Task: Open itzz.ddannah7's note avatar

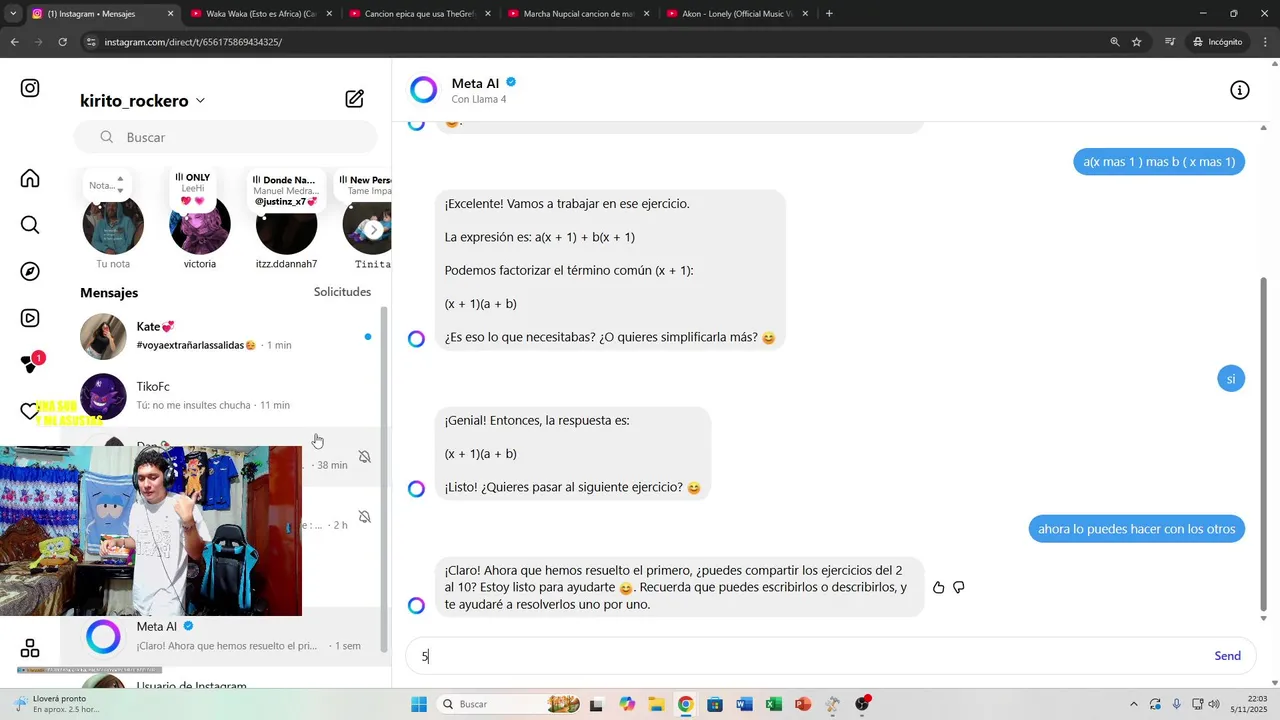Action: pos(286,226)
